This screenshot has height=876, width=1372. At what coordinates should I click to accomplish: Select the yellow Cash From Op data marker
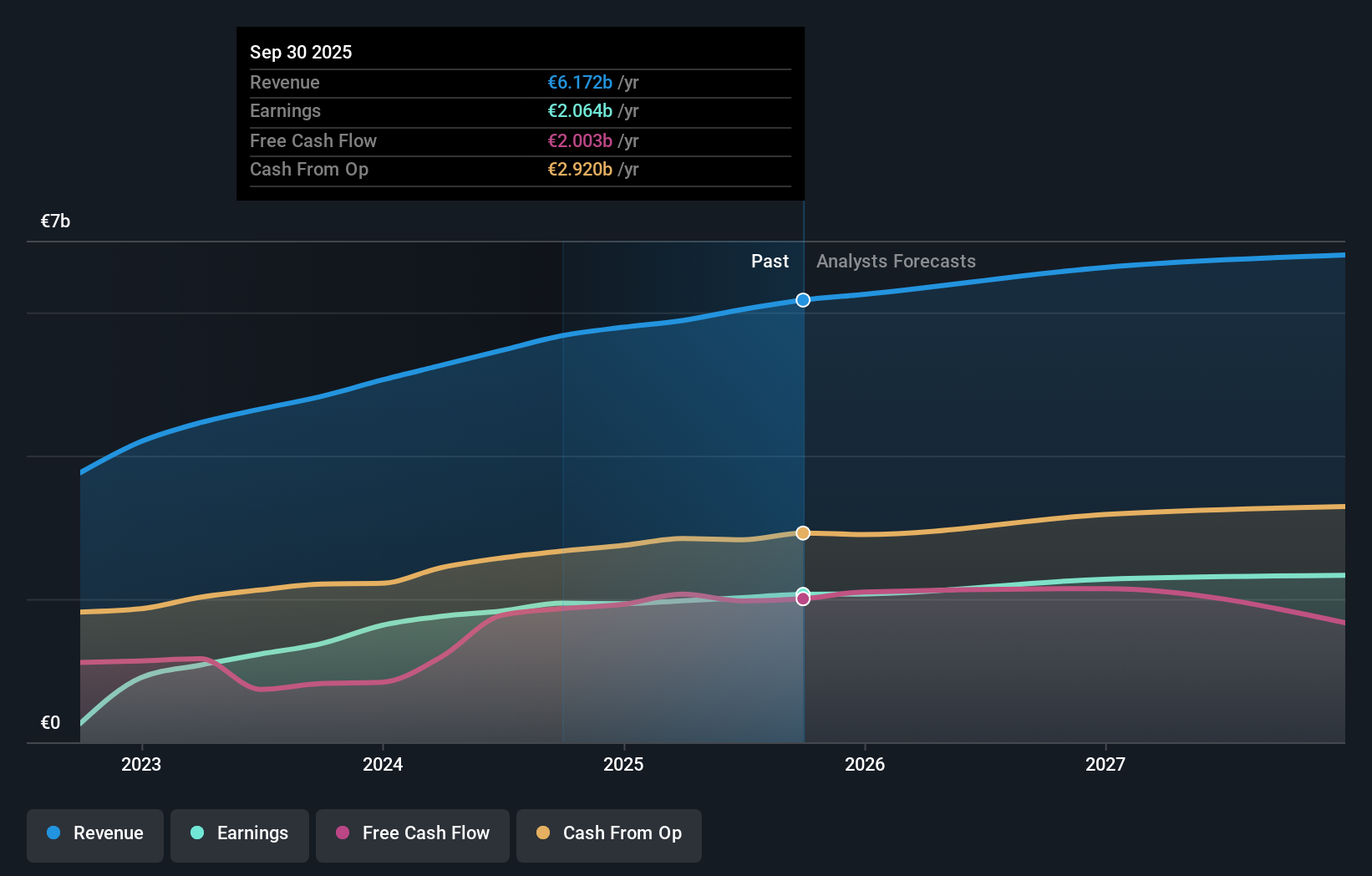coord(803,532)
